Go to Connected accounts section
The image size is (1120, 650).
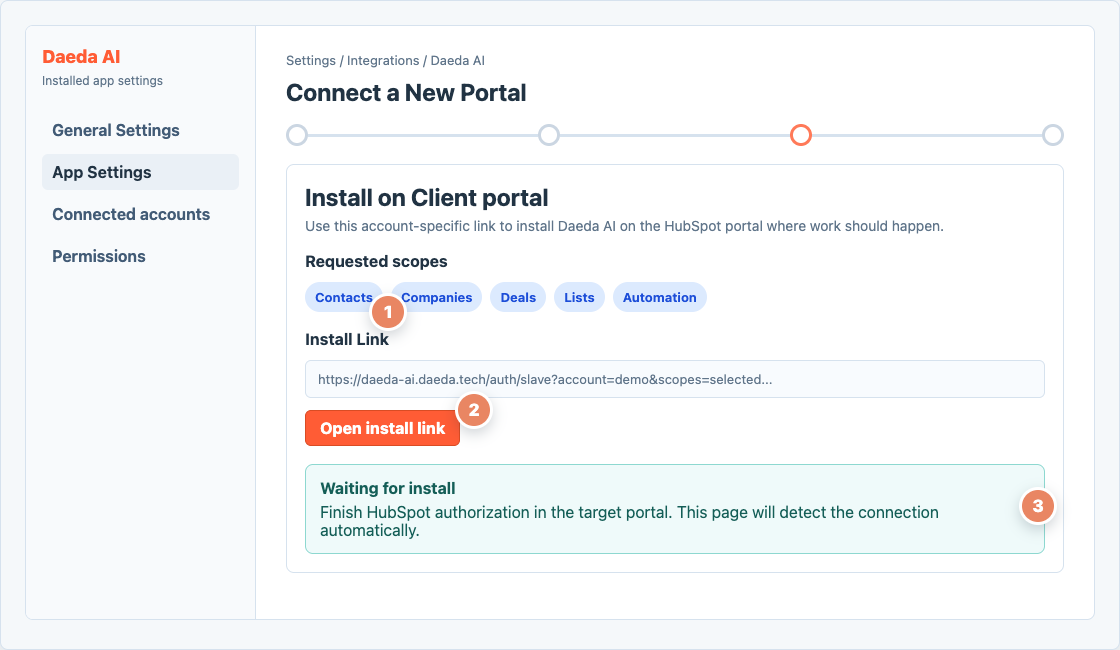(x=140, y=214)
